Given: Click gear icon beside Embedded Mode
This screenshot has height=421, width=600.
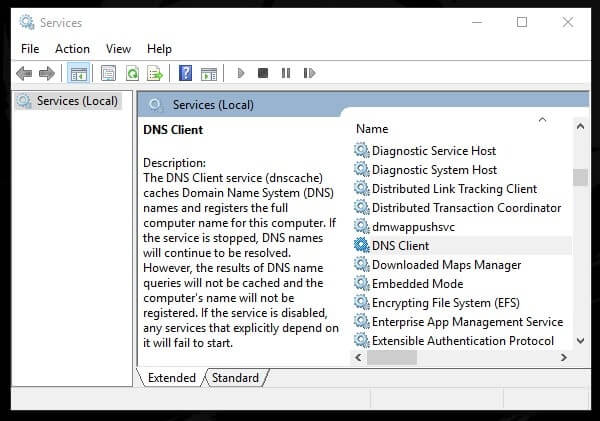Looking at the screenshot, I should pos(362,283).
